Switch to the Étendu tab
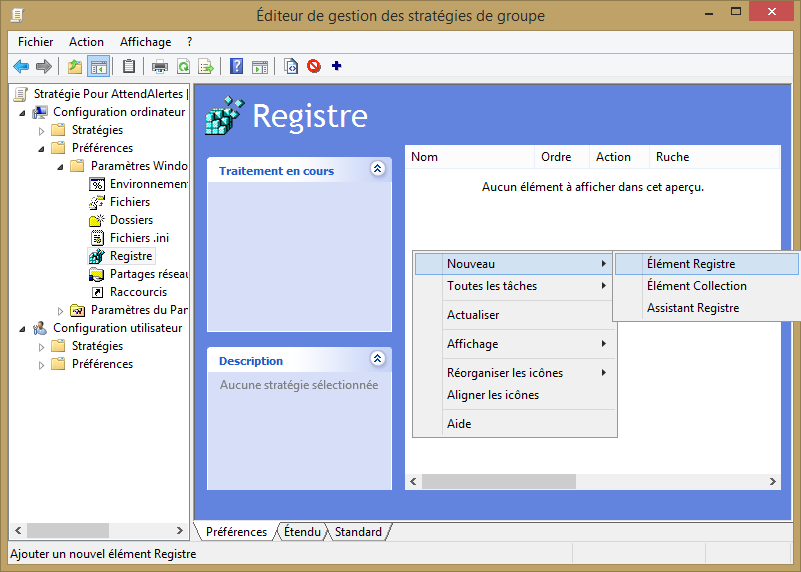 coord(302,532)
